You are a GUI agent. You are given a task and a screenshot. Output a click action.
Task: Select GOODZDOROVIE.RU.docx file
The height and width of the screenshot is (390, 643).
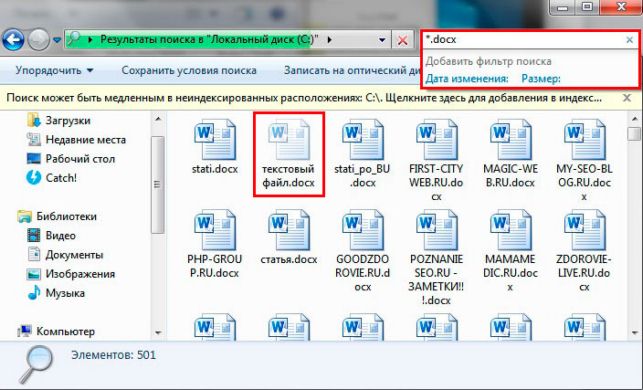[x=363, y=250]
